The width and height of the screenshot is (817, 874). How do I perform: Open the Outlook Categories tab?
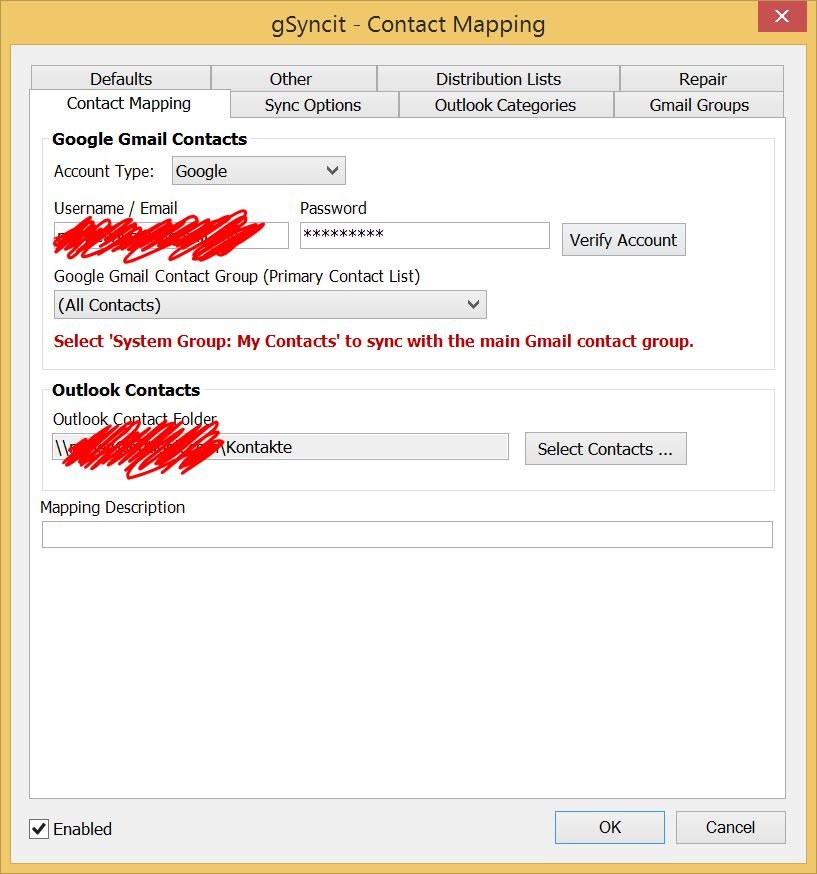(505, 105)
